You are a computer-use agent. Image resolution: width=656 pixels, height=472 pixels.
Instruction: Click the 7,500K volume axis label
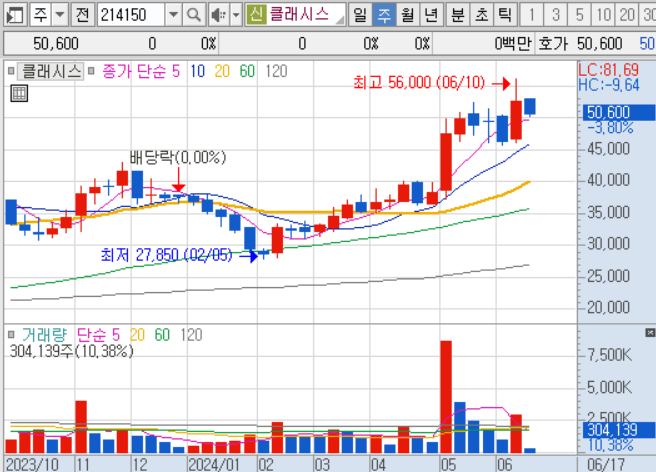pos(609,355)
